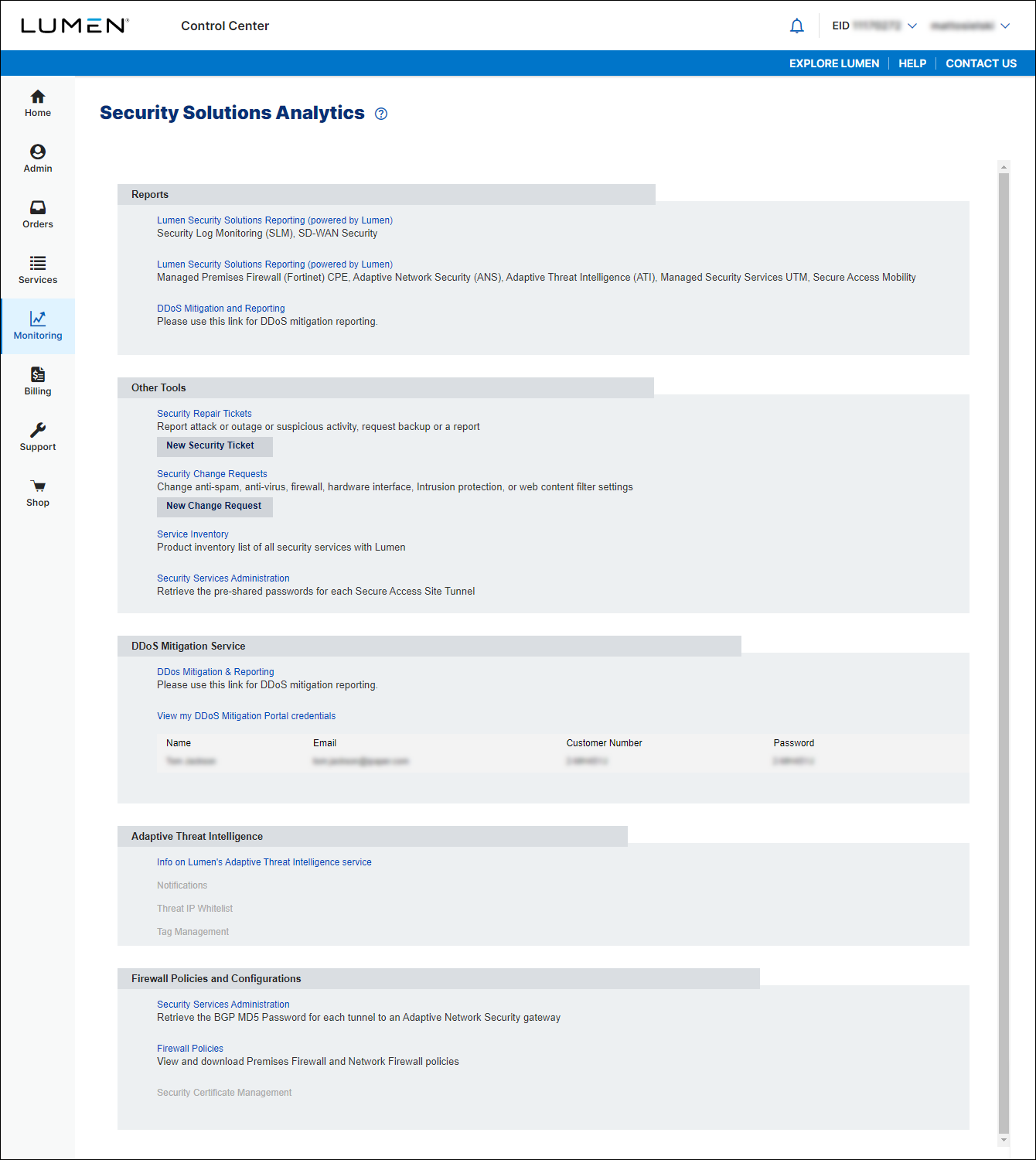The height and width of the screenshot is (1160, 1036).
Task: Open the Security Change Requests link
Action: click(x=212, y=474)
